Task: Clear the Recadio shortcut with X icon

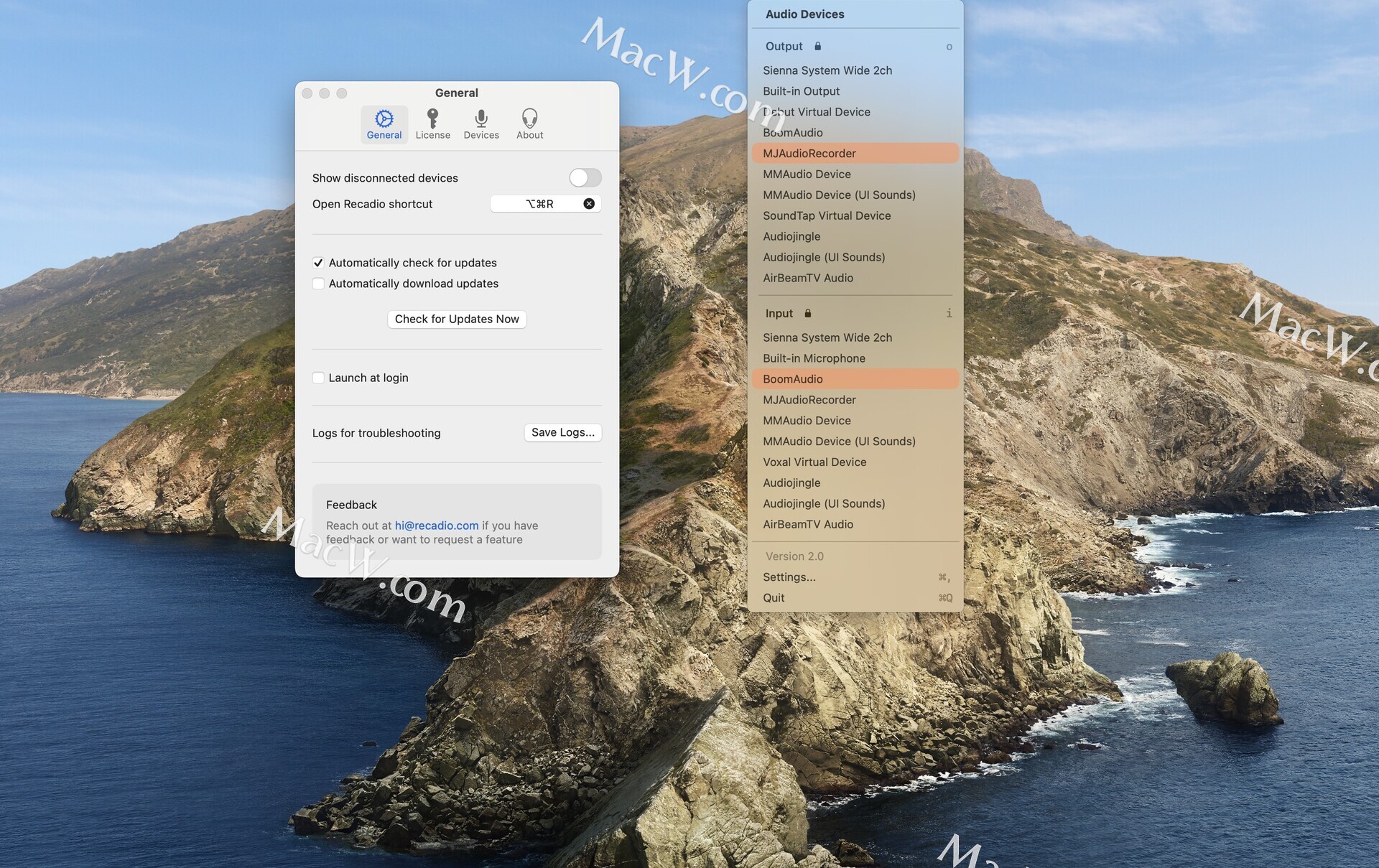Action: [x=589, y=204]
